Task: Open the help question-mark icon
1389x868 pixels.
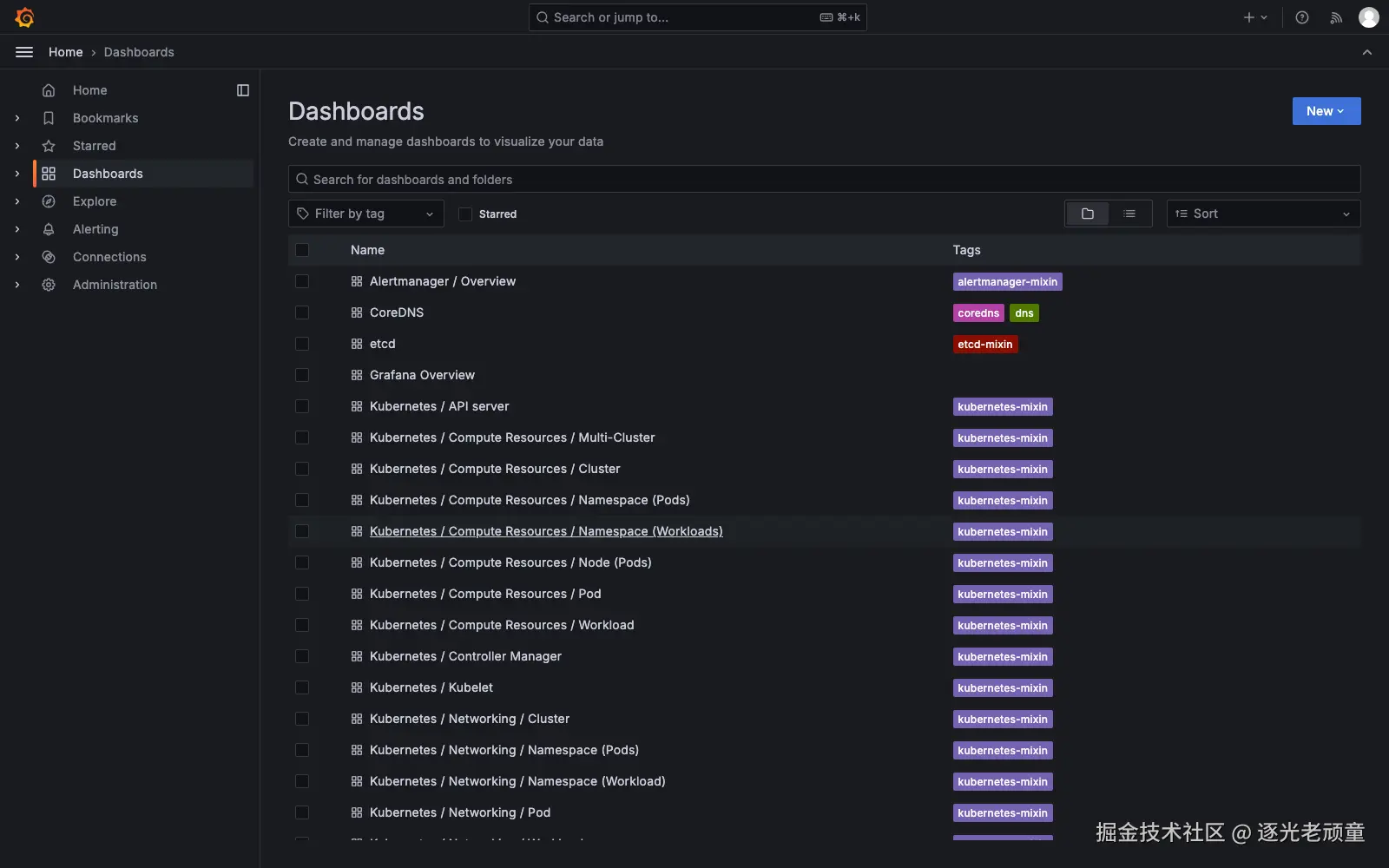Action: pos(1302,17)
